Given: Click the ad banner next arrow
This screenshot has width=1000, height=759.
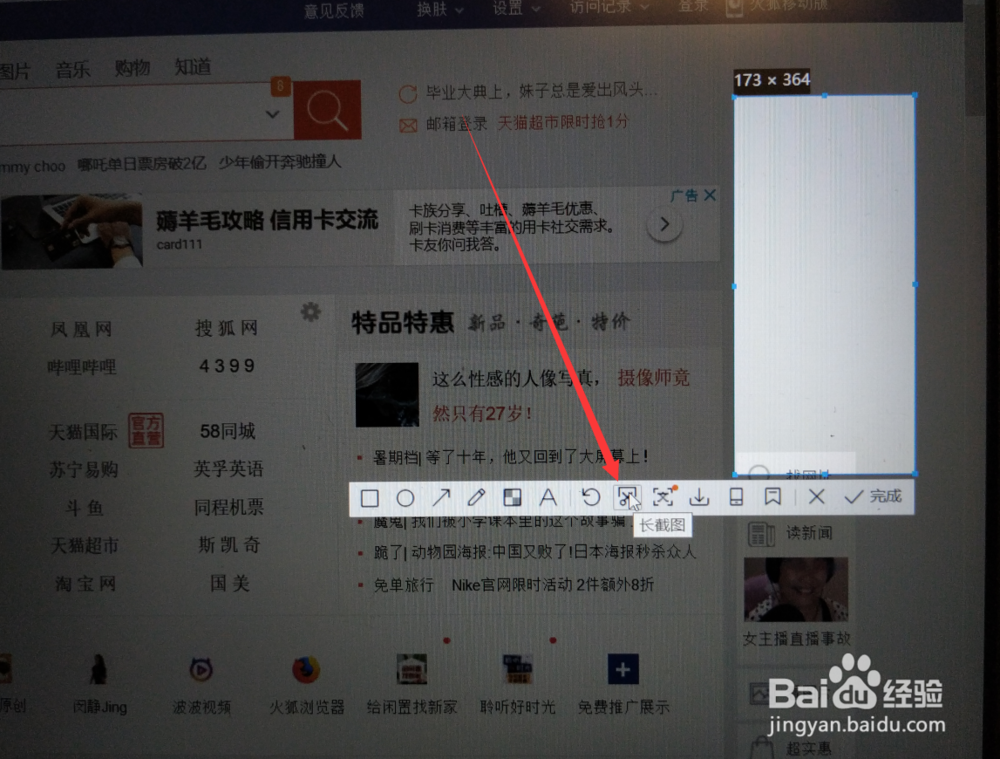Looking at the screenshot, I should (665, 225).
